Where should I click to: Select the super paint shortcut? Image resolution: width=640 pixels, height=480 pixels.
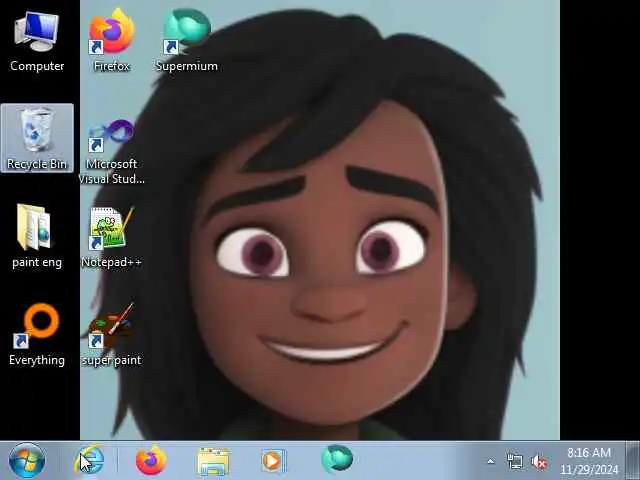tap(111, 335)
